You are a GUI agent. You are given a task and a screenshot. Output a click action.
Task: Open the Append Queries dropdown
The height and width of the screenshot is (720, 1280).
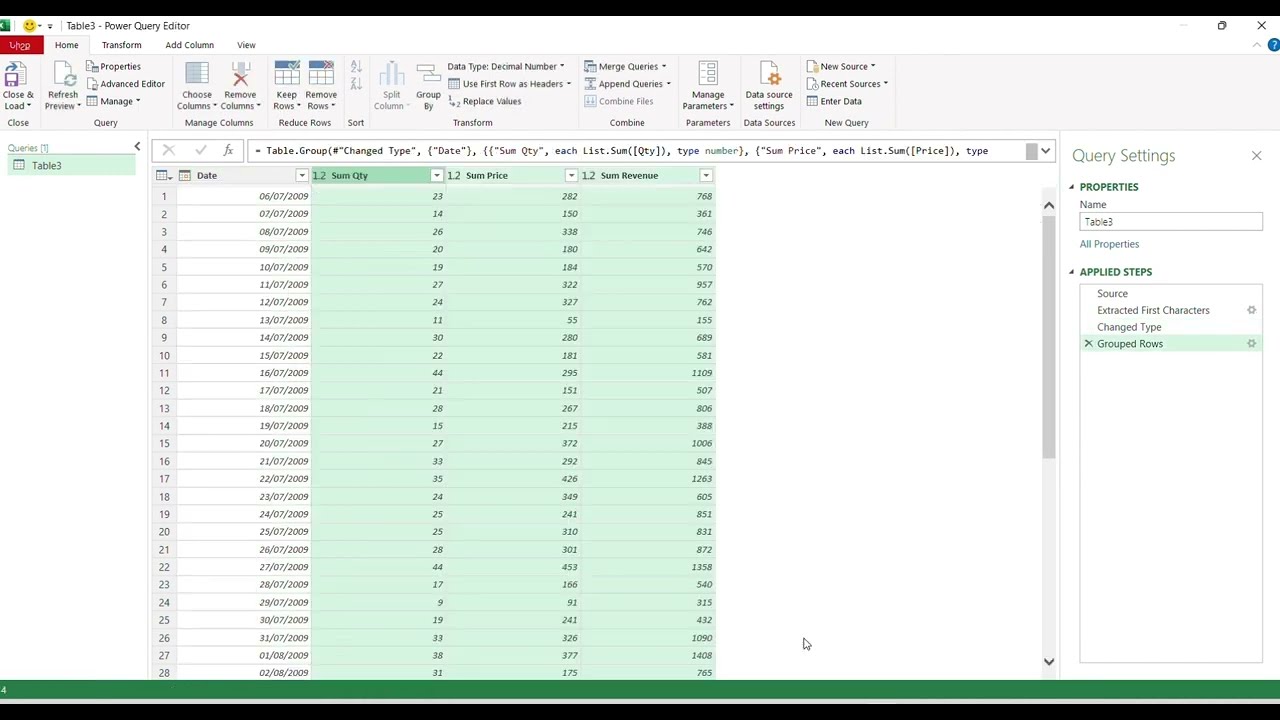tap(627, 84)
